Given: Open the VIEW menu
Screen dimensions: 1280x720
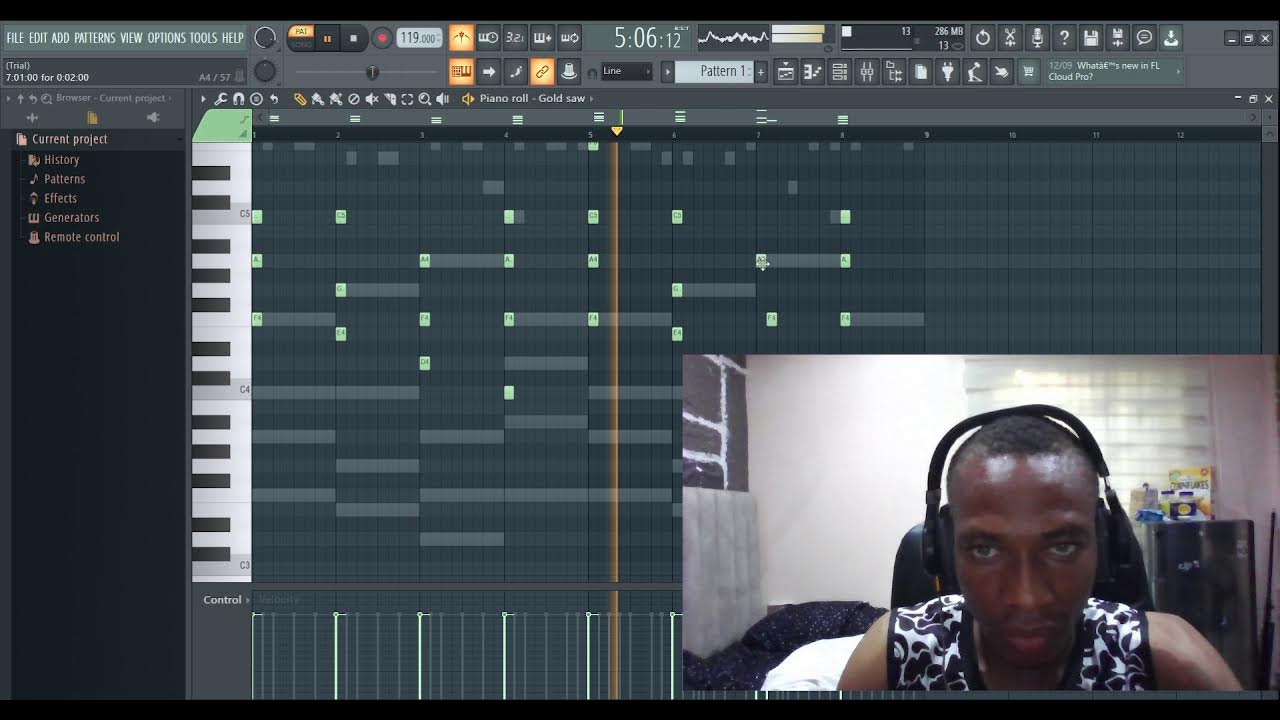Looking at the screenshot, I should [132, 38].
